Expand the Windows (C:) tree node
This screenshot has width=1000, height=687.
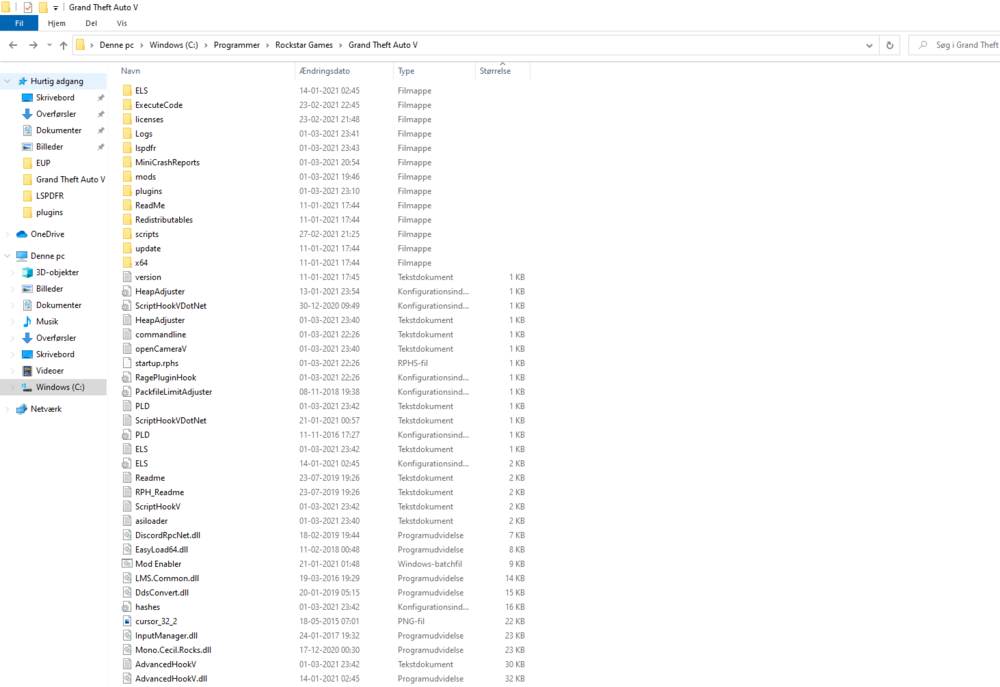tap(13, 387)
